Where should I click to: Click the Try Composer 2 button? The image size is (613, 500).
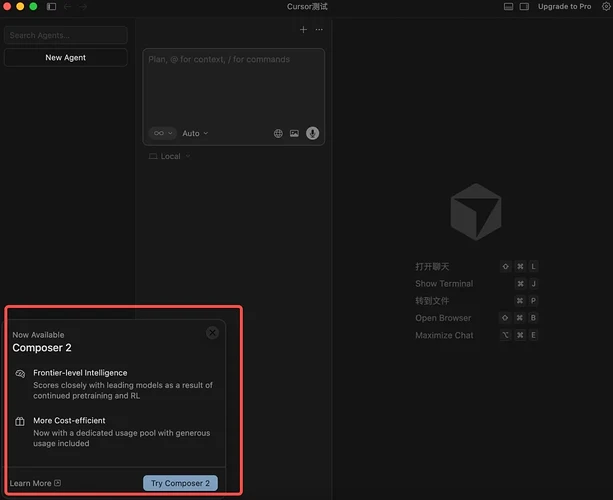pyautogui.click(x=180, y=483)
